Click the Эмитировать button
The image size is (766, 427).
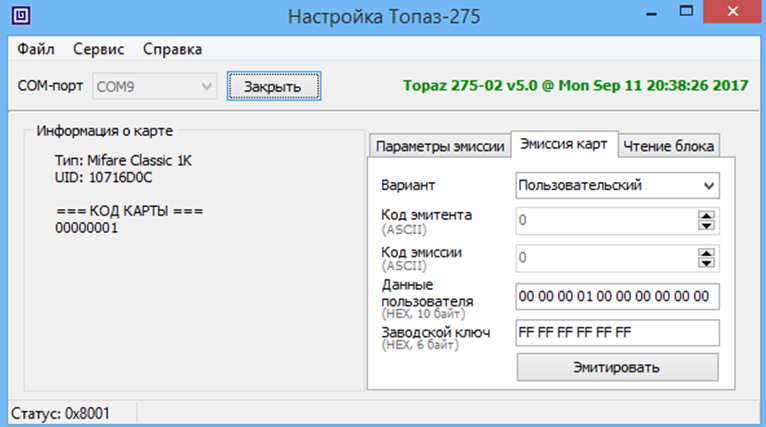tap(617, 367)
